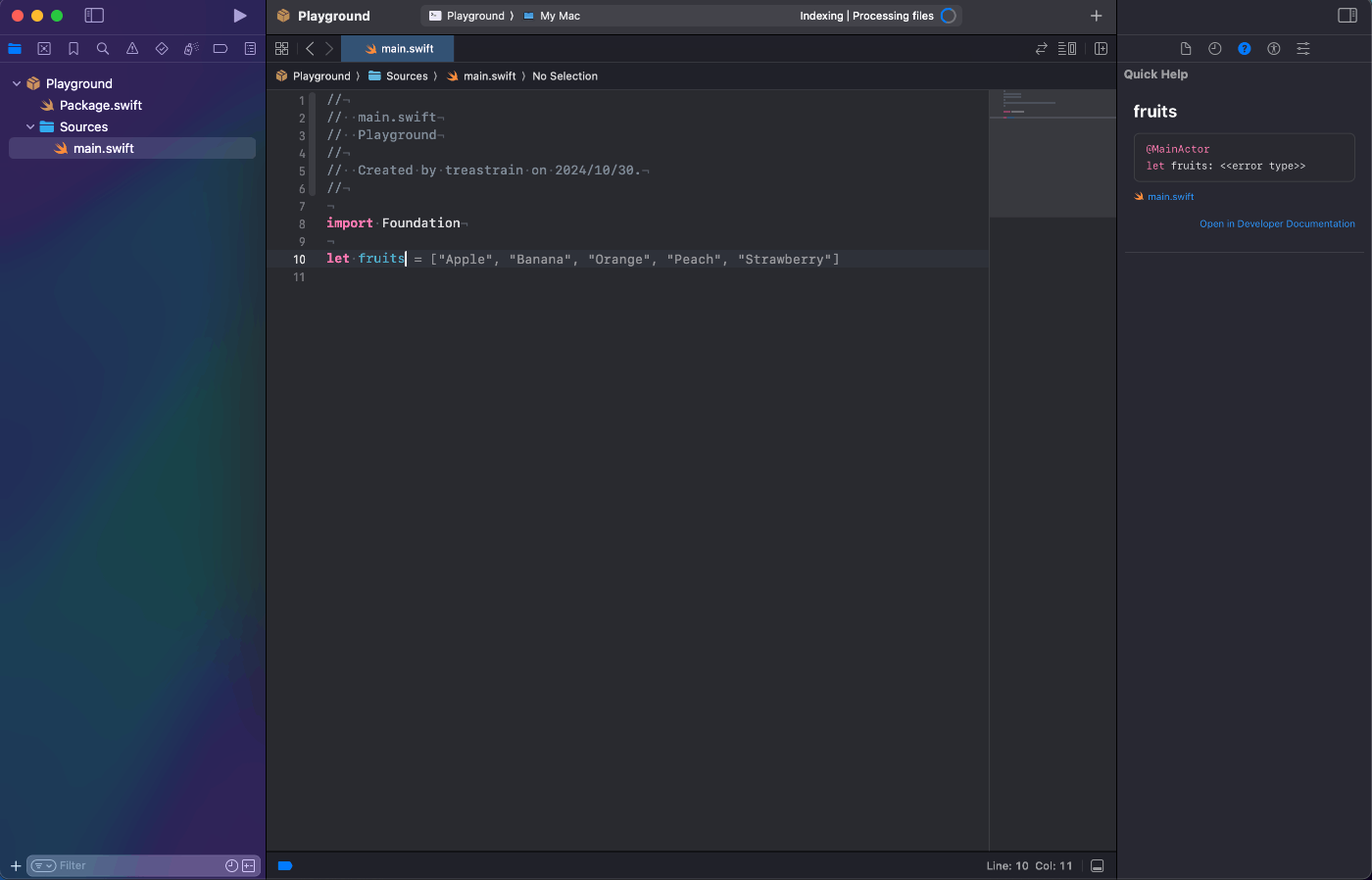Show the Accessibility inspector
This screenshot has width=1372, height=880.
[x=1274, y=48]
